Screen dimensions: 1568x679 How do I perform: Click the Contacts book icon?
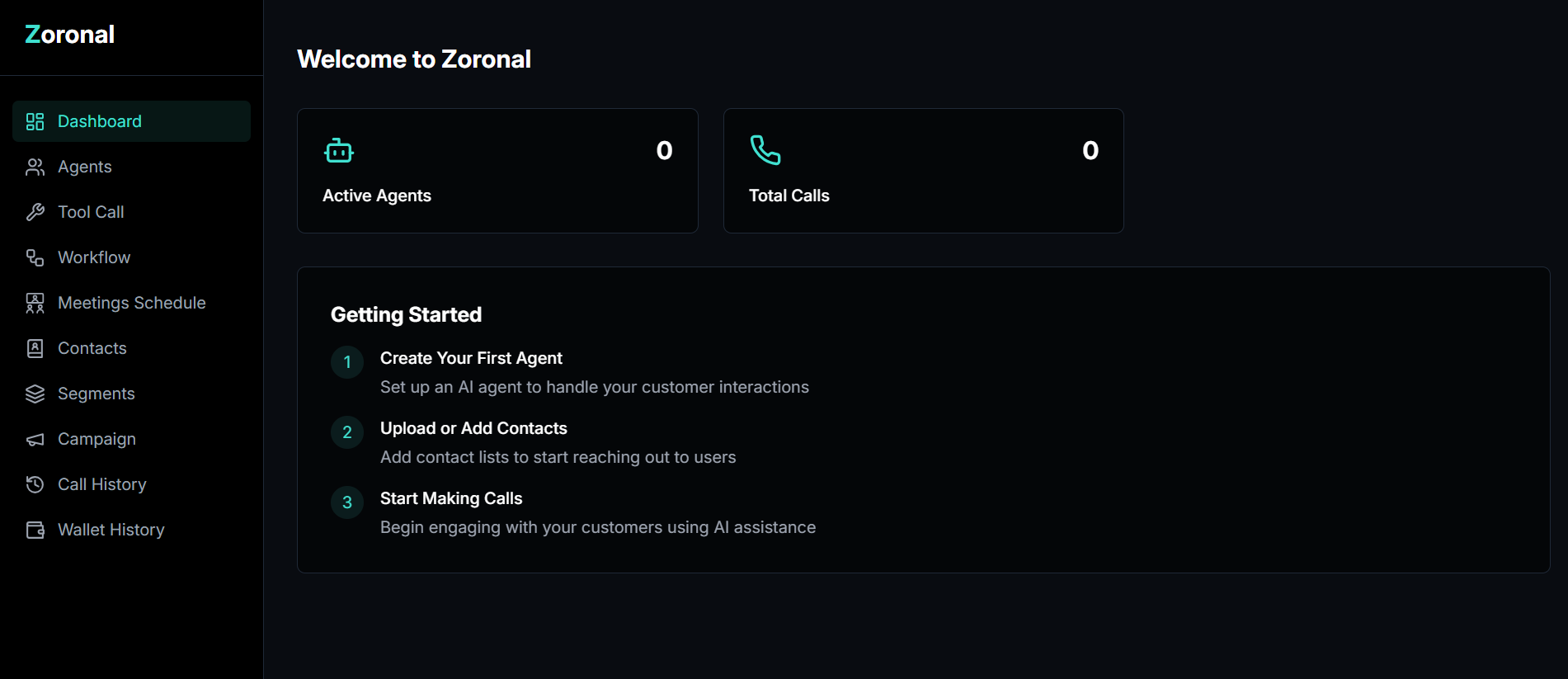(x=35, y=349)
